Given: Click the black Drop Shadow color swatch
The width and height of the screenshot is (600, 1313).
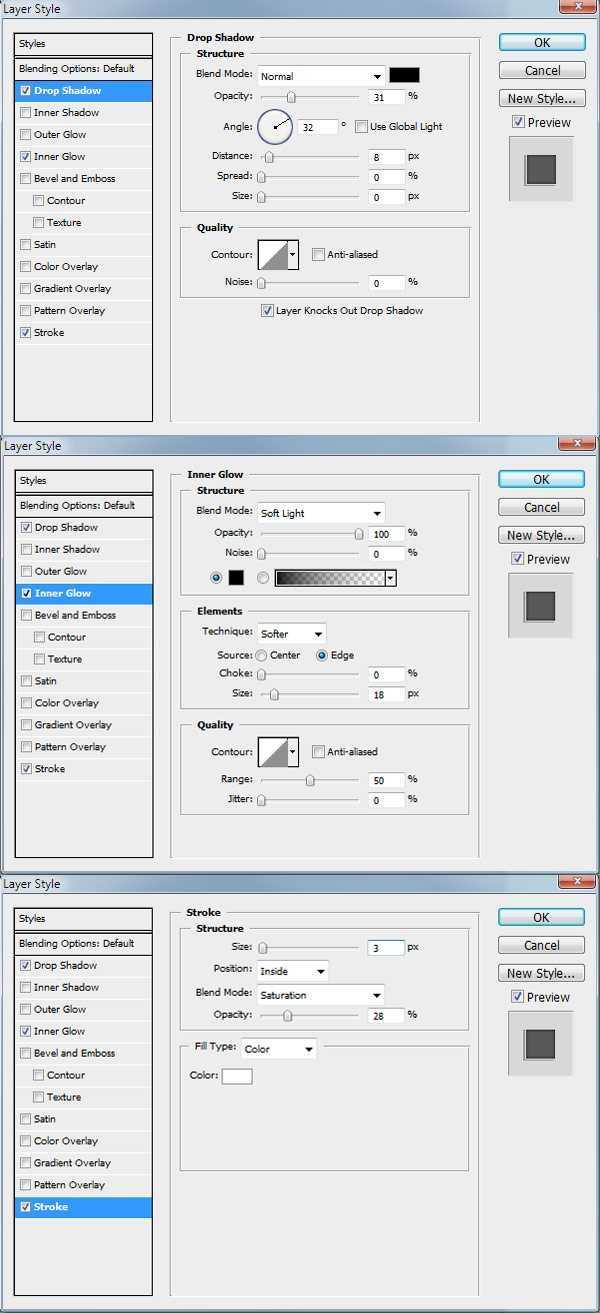Looking at the screenshot, I should coord(404,76).
